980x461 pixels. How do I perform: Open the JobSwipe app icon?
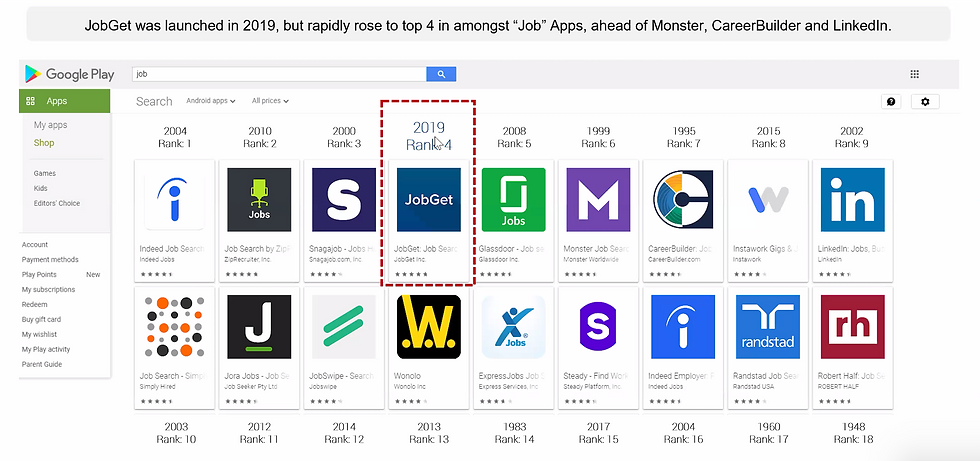344,327
